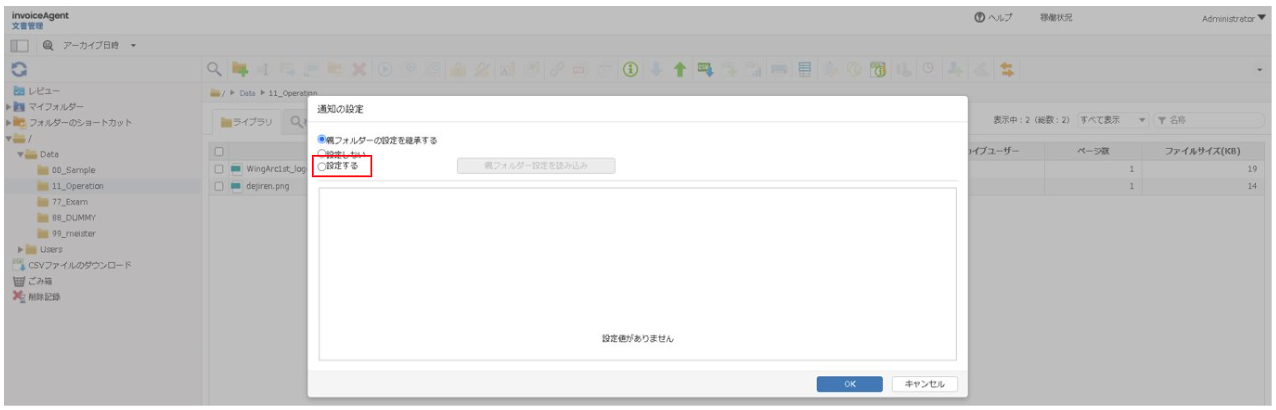Open the Administrator user dropdown
Viewport: 1276px width, 410px height.
point(1234,18)
